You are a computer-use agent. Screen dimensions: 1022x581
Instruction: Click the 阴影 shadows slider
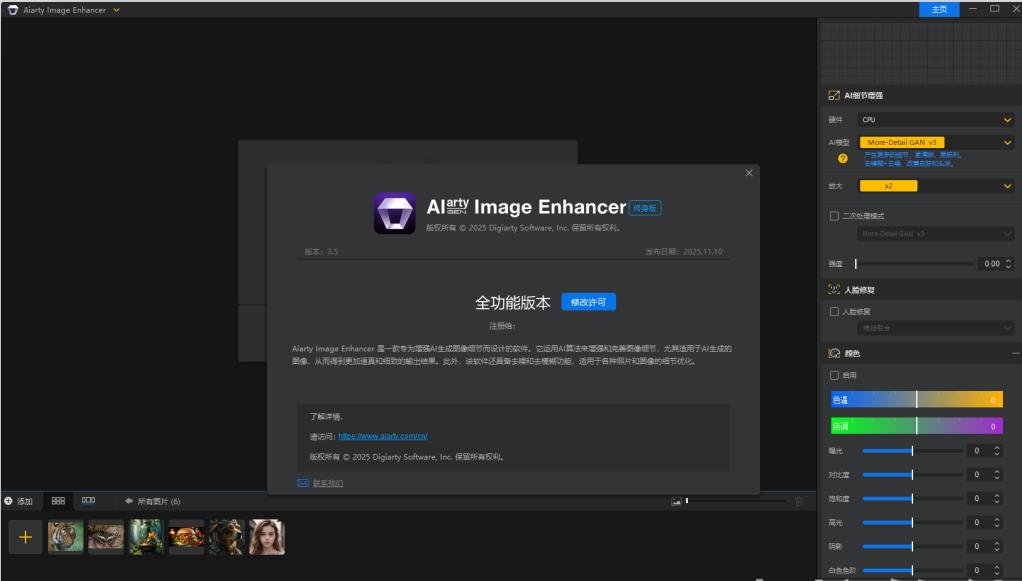(x=912, y=546)
